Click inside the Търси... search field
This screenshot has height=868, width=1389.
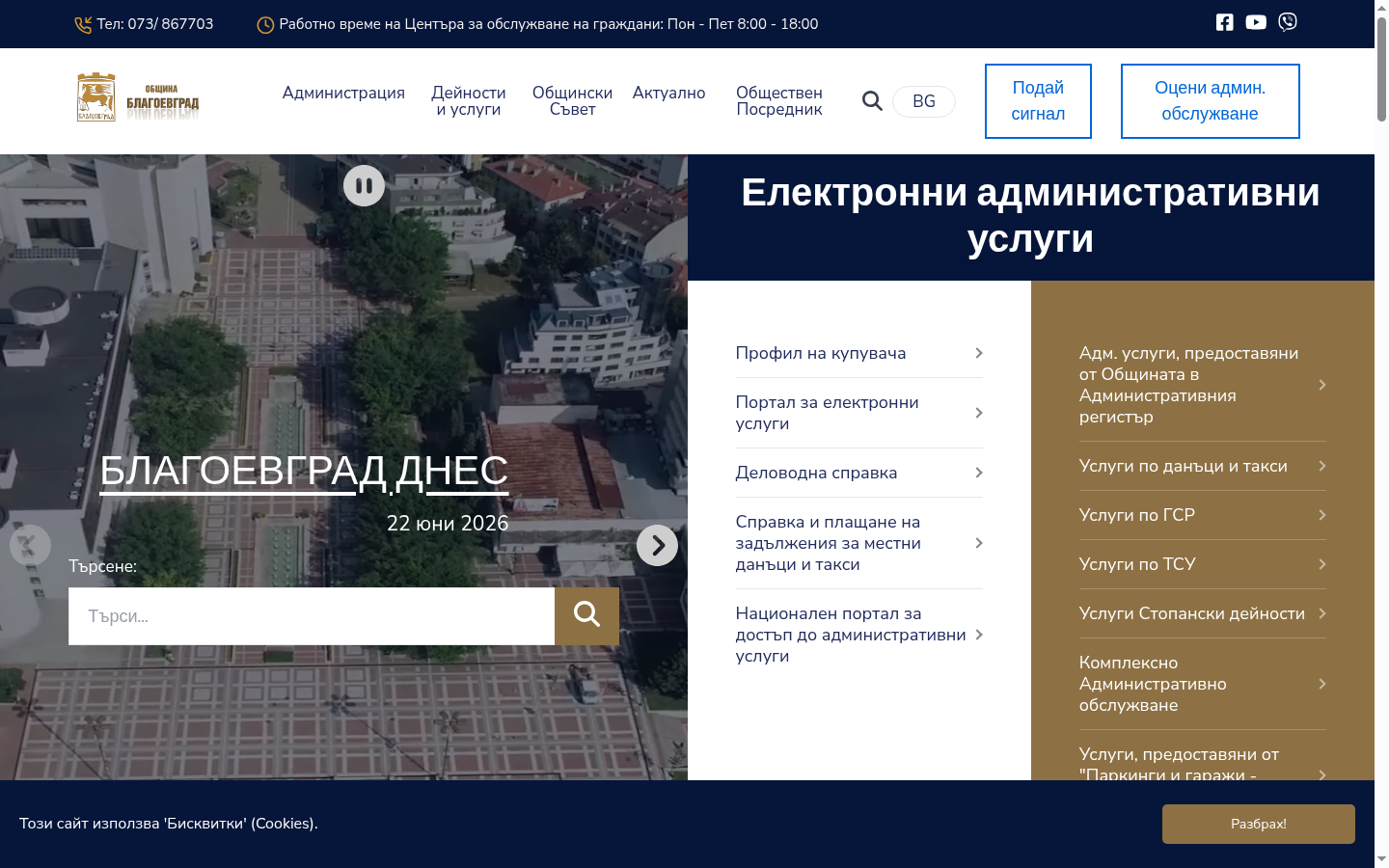pos(312,616)
